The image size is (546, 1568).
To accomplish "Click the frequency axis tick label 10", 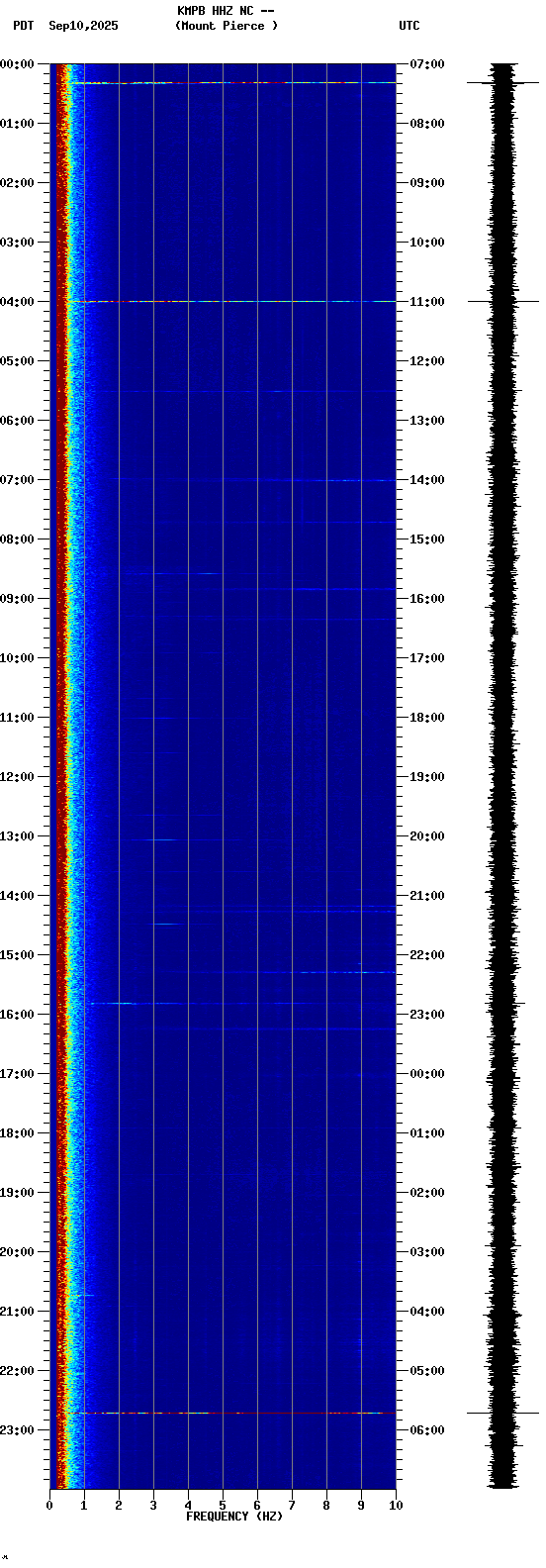I will click(x=396, y=1505).
